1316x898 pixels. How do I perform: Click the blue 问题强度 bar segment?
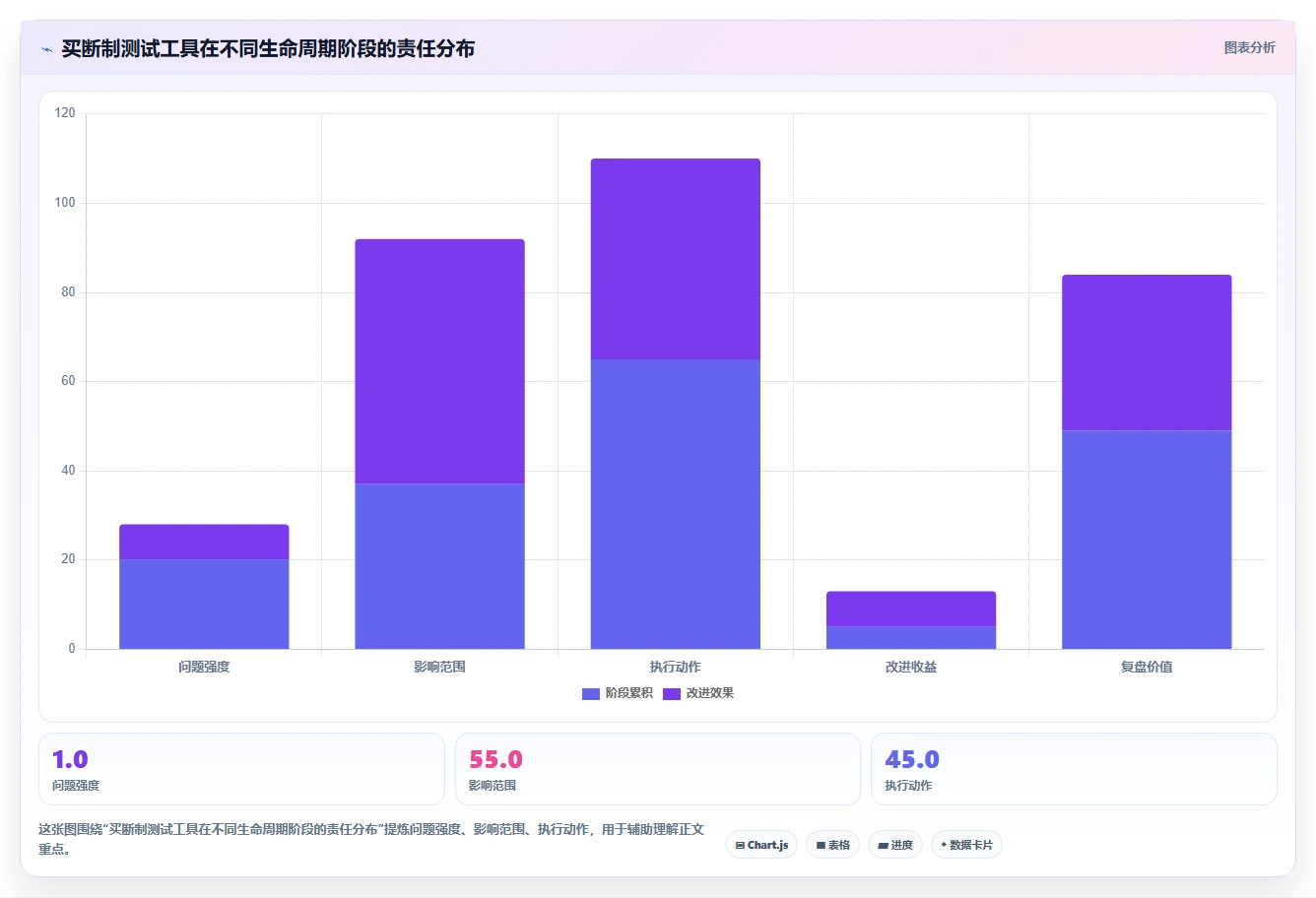tap(204, 604)
